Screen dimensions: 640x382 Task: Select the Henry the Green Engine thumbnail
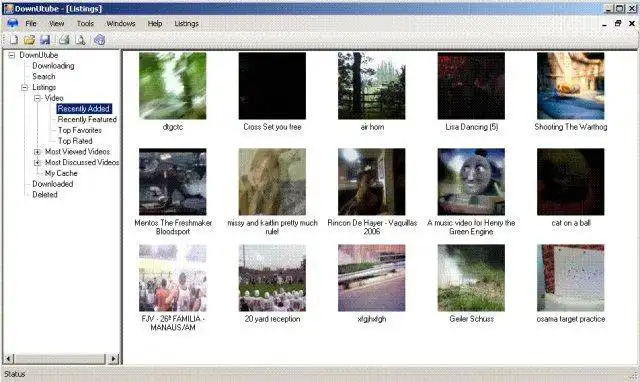coord(471,182)
